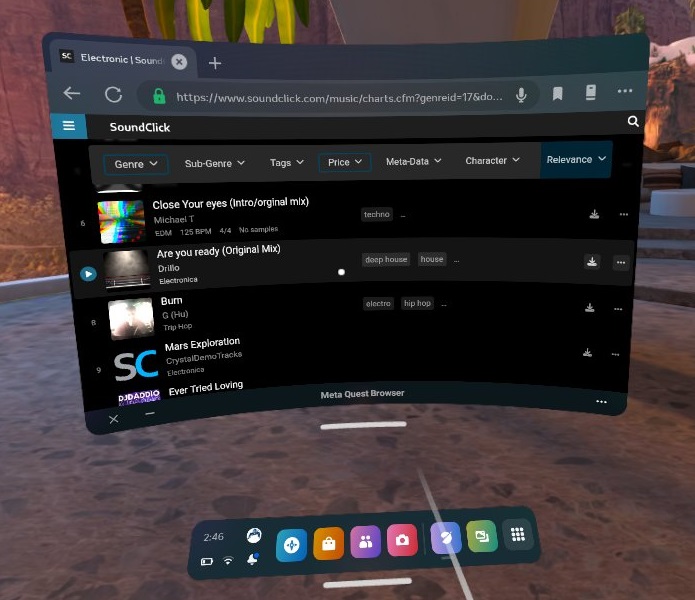Open more options for Are you ready
Screen dimensions: 695x600
tap(621, 262)
